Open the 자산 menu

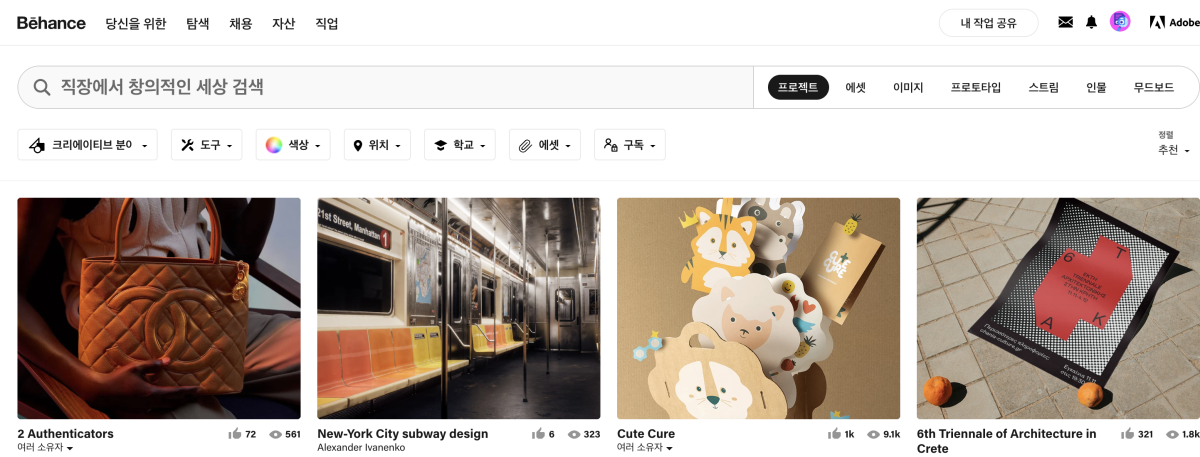click(x=284, y=23)
